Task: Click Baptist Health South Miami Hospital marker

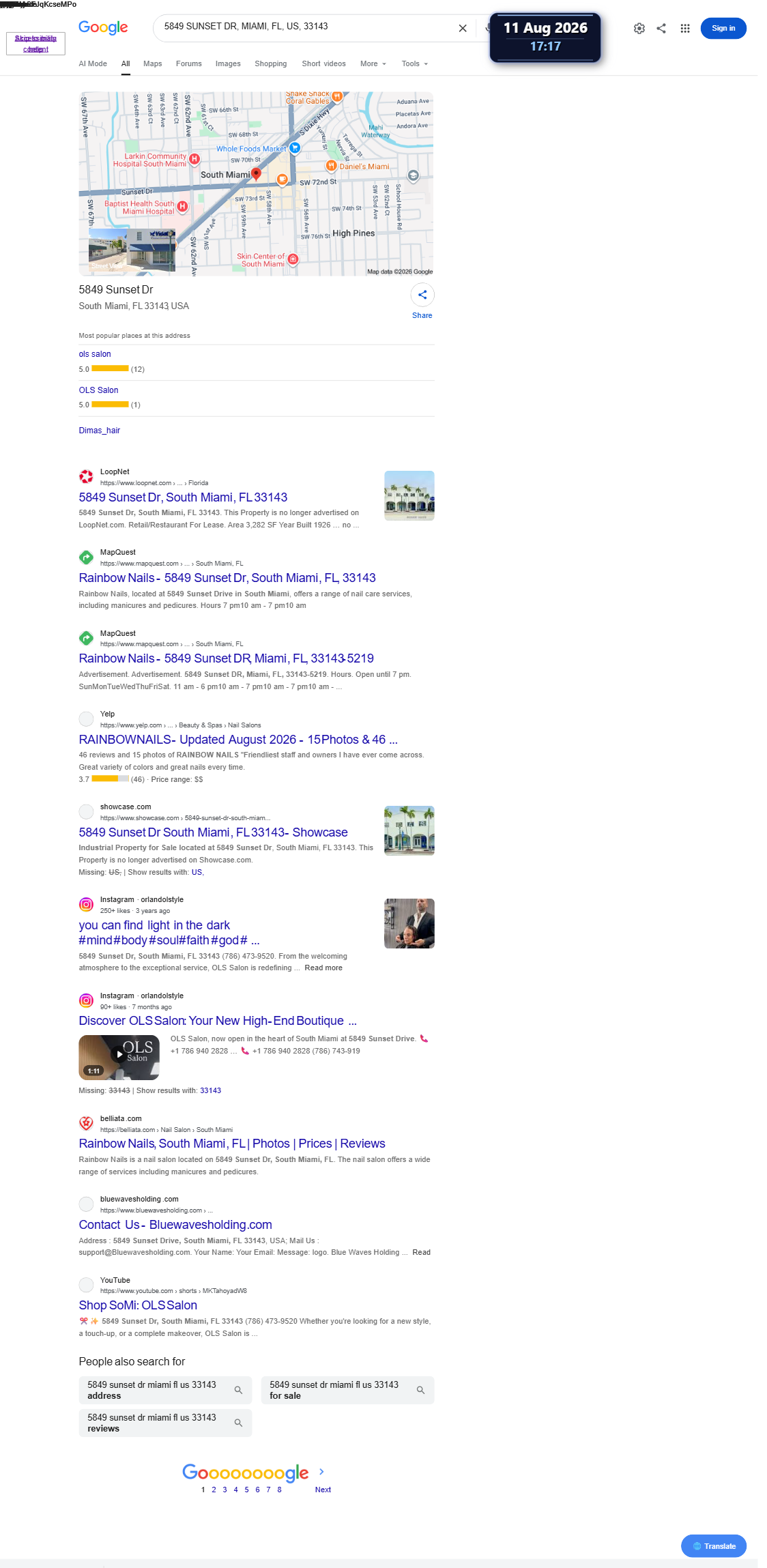Action: (x=182, y=206)
